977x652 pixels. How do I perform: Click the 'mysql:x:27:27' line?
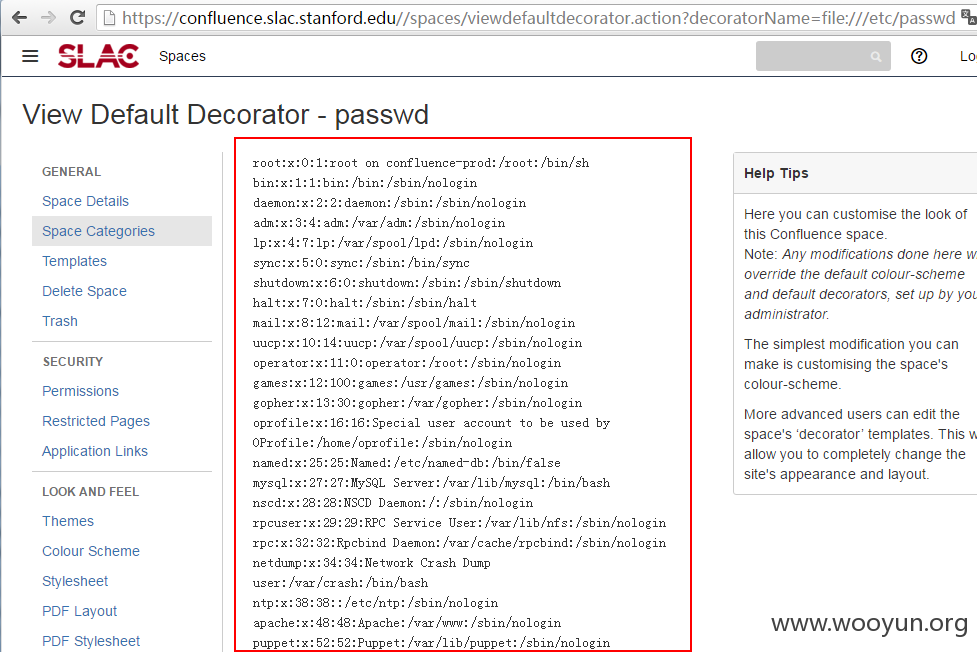click(431, 482)
